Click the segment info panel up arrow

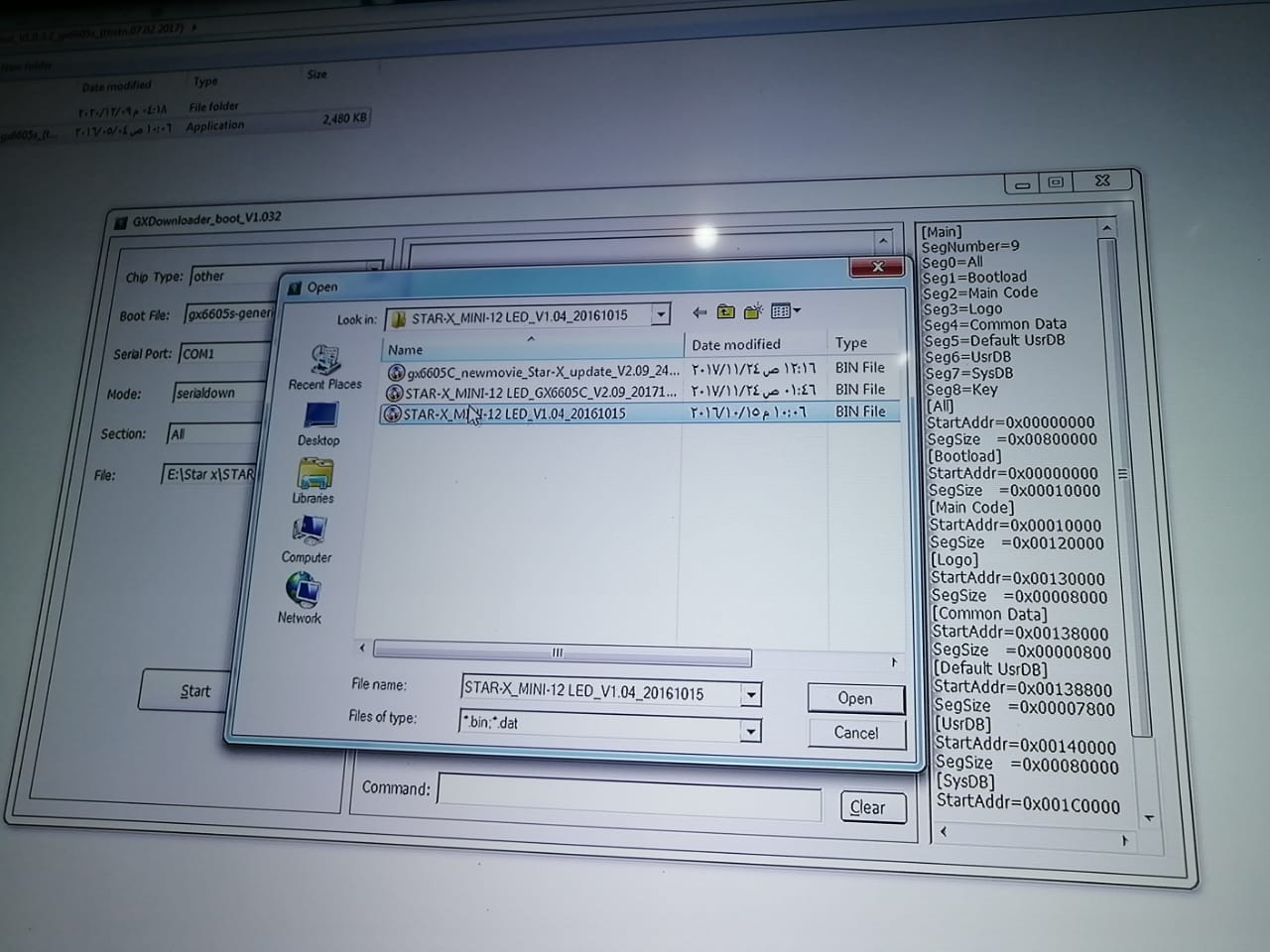pos(1107,228)
